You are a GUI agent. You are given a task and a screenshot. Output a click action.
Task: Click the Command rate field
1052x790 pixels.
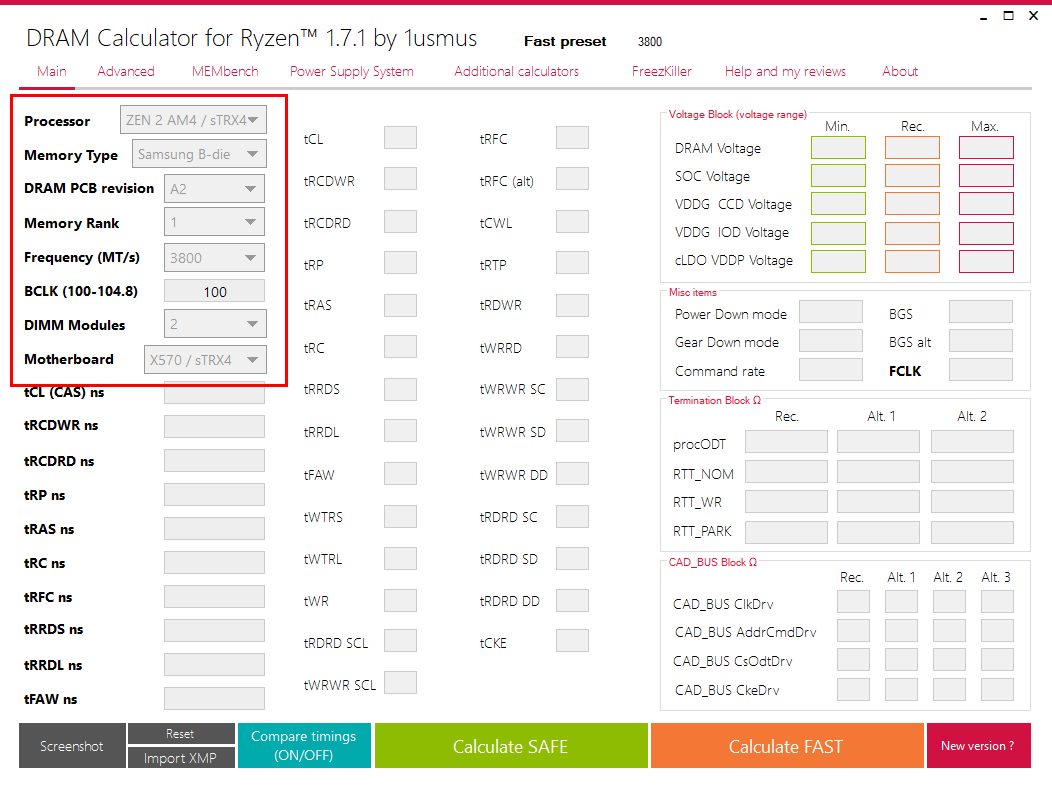click(831, 370)
